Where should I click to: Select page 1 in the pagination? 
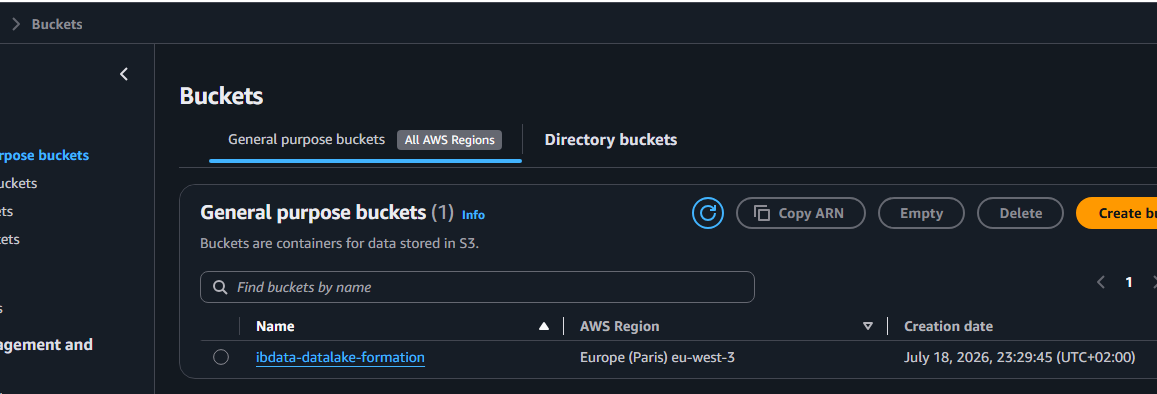1128,282
